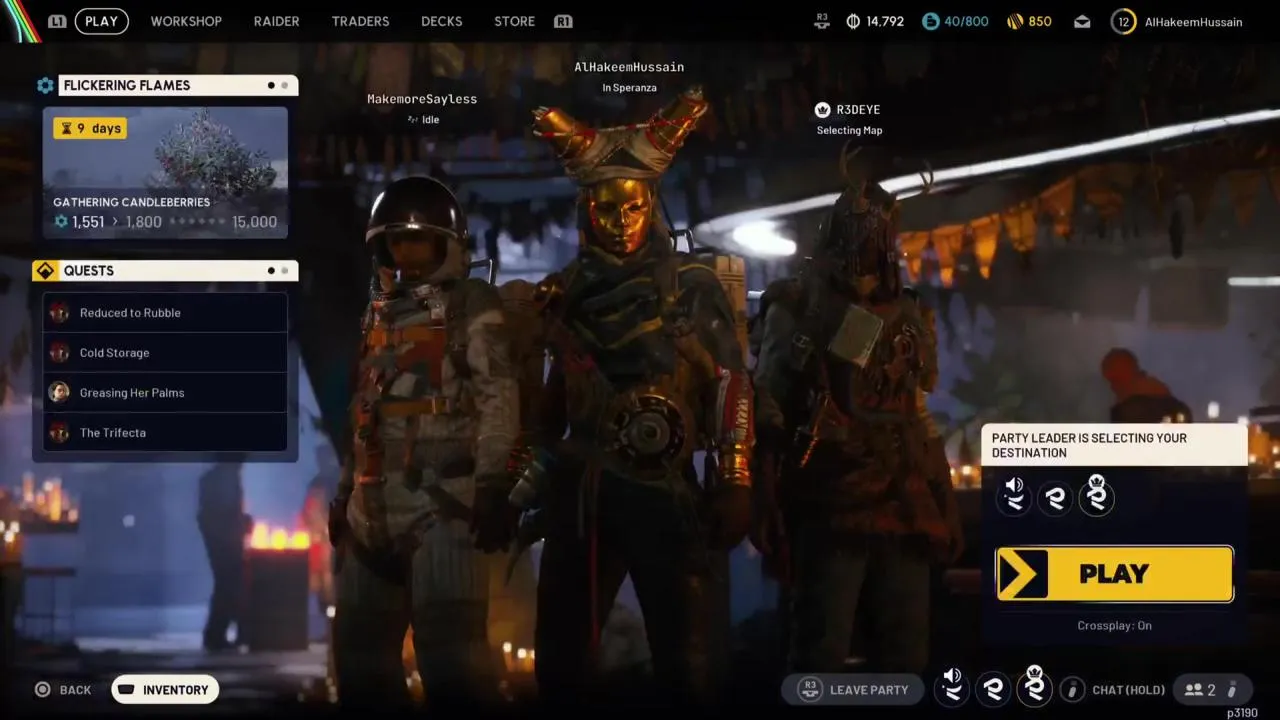This screenshot has width=1280, height=720.
Task: Open the DECKS tab
Action: [441, 21]
